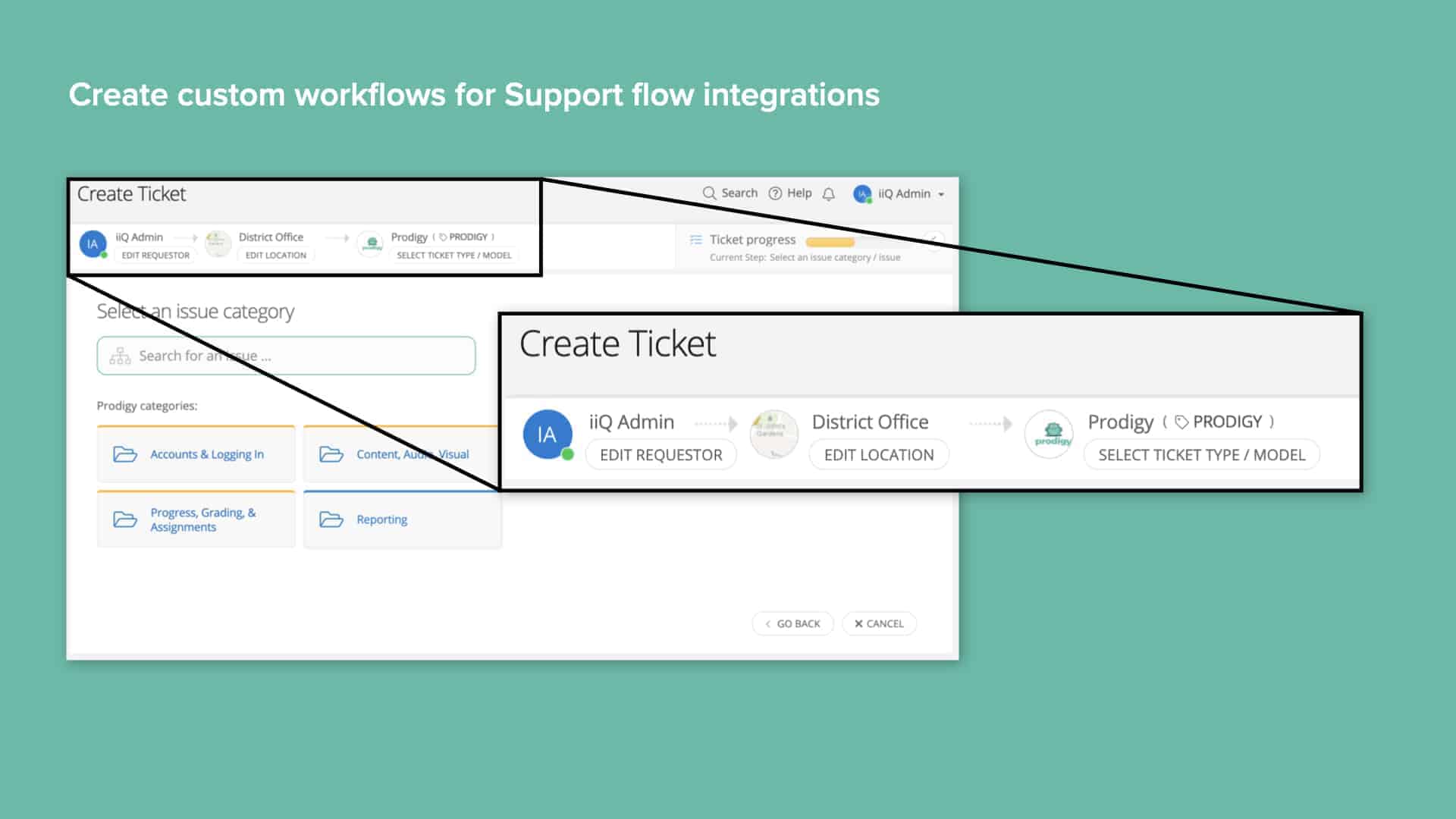The image size is (1456, 819).
Task: Click the CANCEL button
Action: tap(879, 623)
